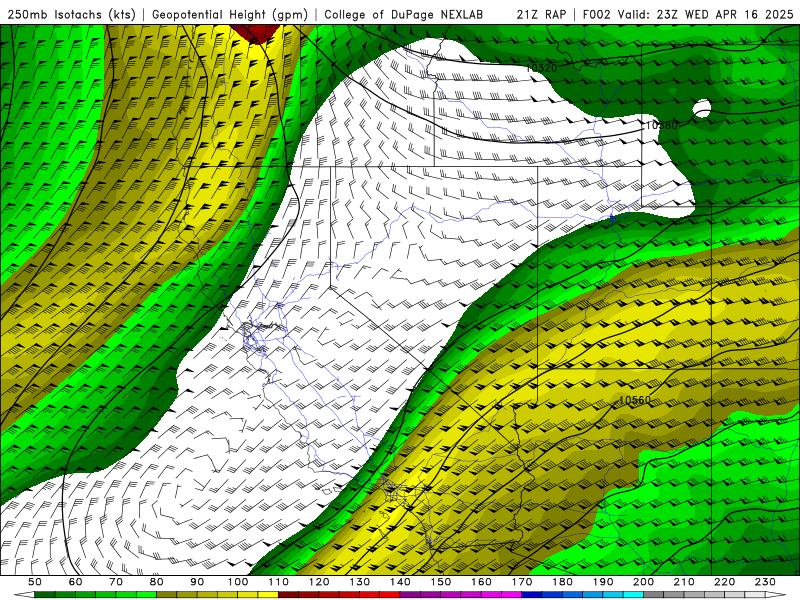Click the bright red swatch just left of 140
This screenshot has height=600, width=800.
pyautogui.click(x=390, y=595)
